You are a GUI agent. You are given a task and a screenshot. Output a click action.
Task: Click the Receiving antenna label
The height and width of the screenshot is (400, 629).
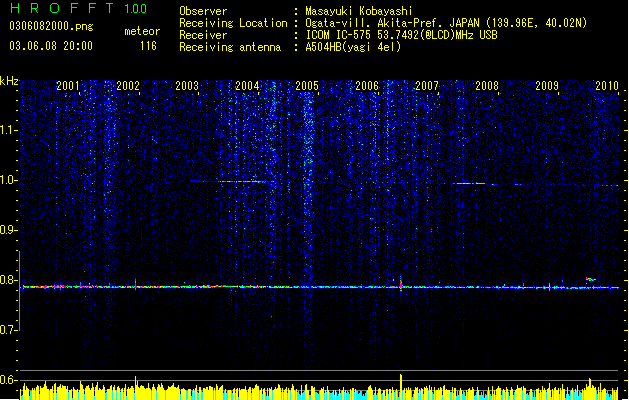pos(230,47)
